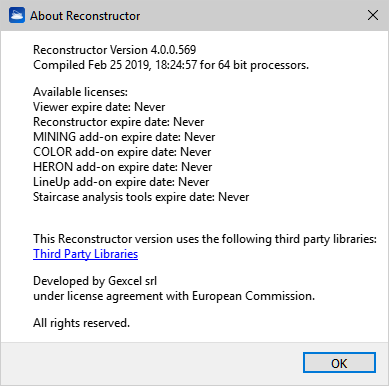The image size is (389, 386).
Task: Click the COLOR add-on expire date line
Action: click(122, 152)
